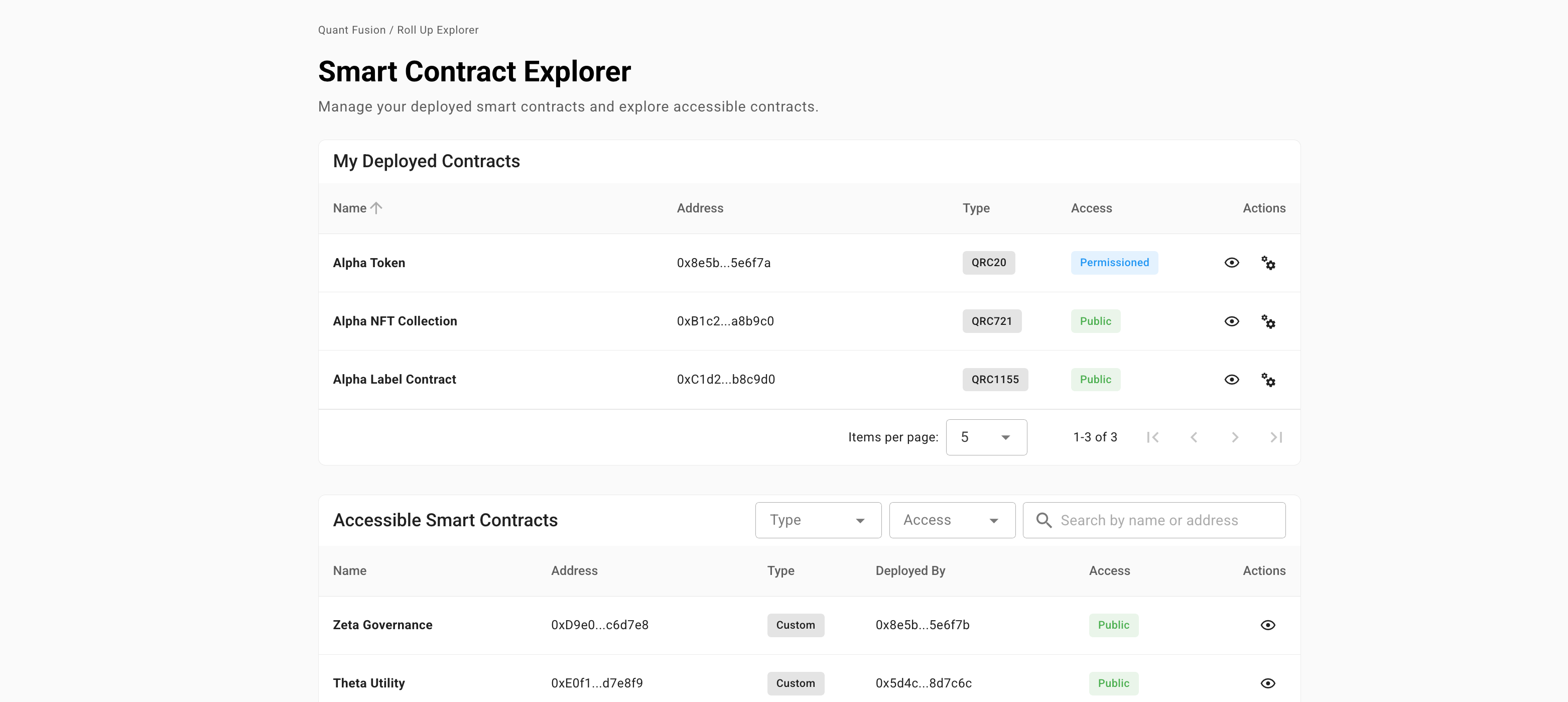The image size is (1568, 702).
Task: Click the My Deployed Contracts heading
Action: point(426,161)
